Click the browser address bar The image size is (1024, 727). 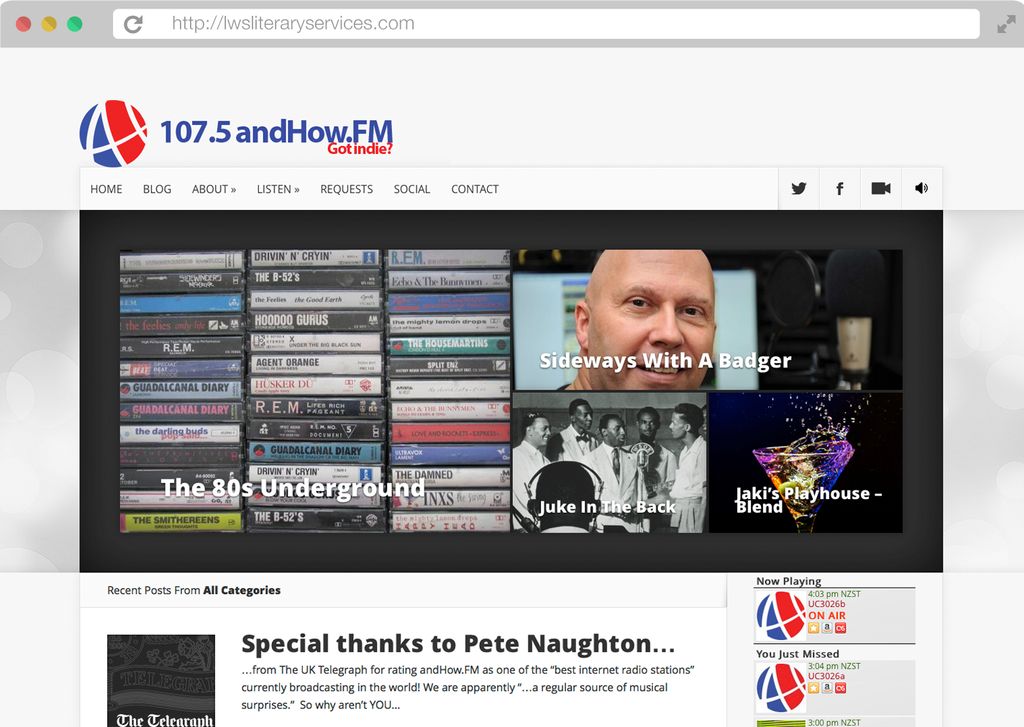coord(546,24)
